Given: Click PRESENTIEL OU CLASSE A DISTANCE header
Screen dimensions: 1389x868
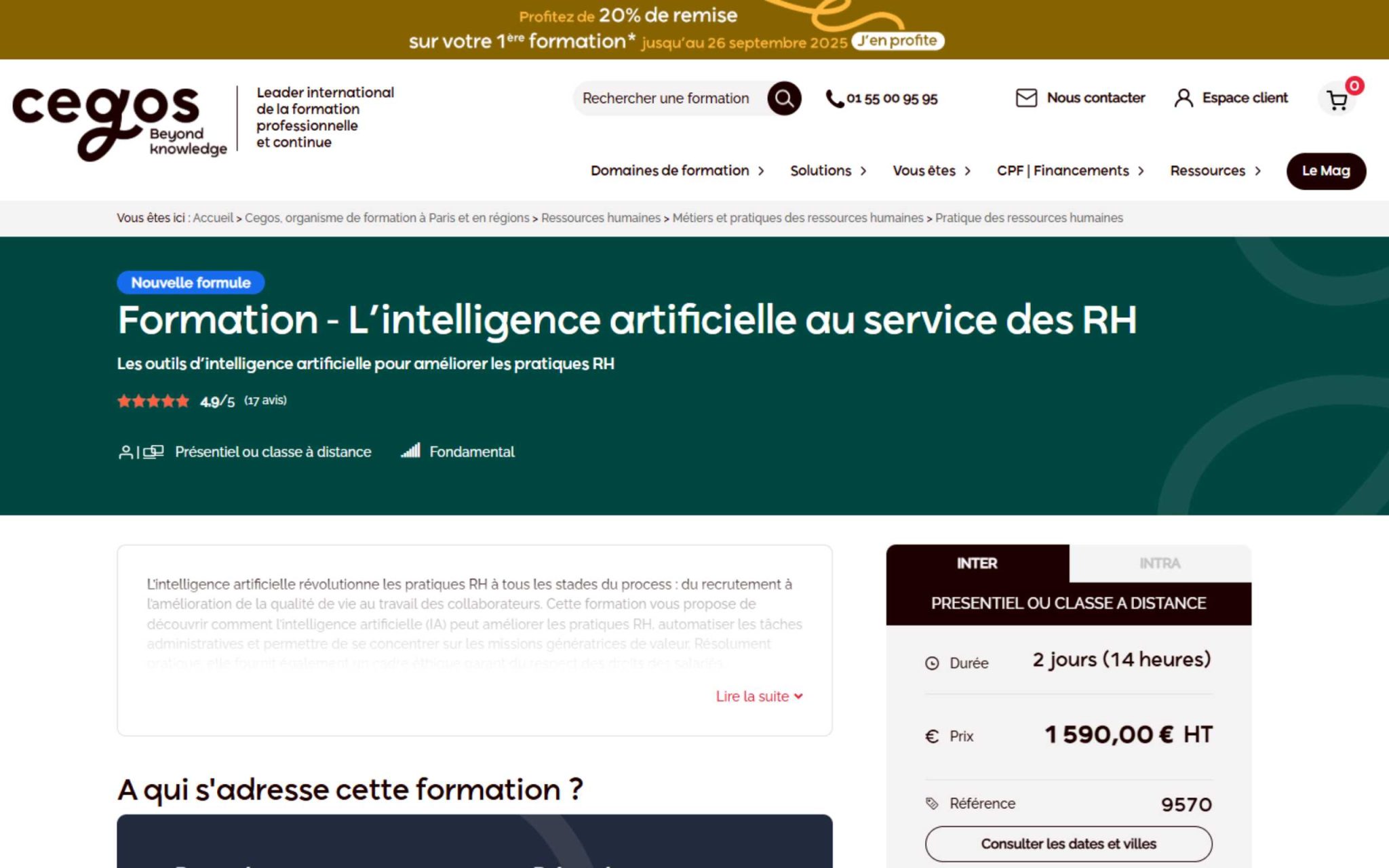Looking at the screenshot, I should tap(1068, 603).
